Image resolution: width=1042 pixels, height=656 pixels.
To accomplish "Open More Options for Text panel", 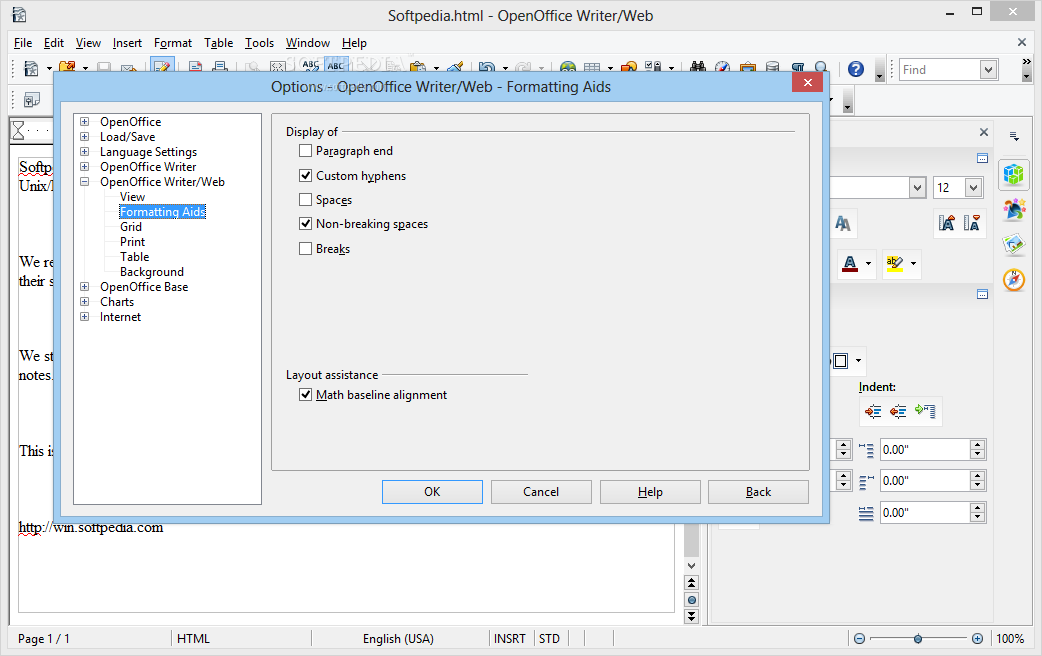I will click(982, 158).
